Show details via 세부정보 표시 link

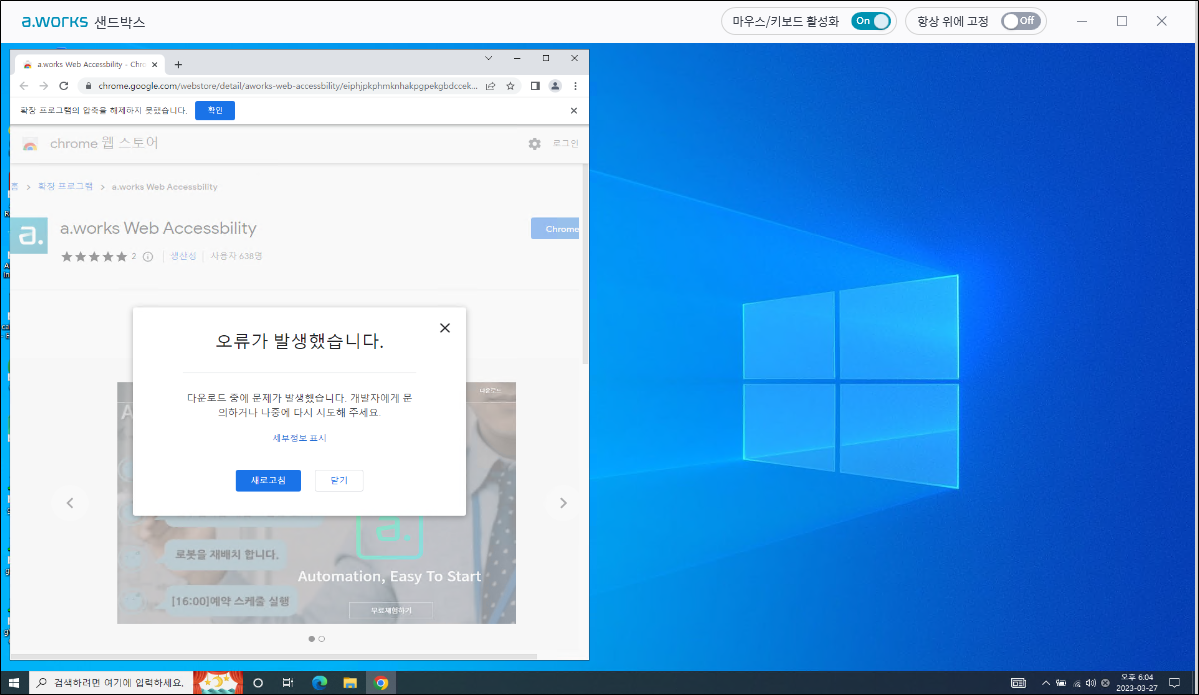(x=300, y=438)
